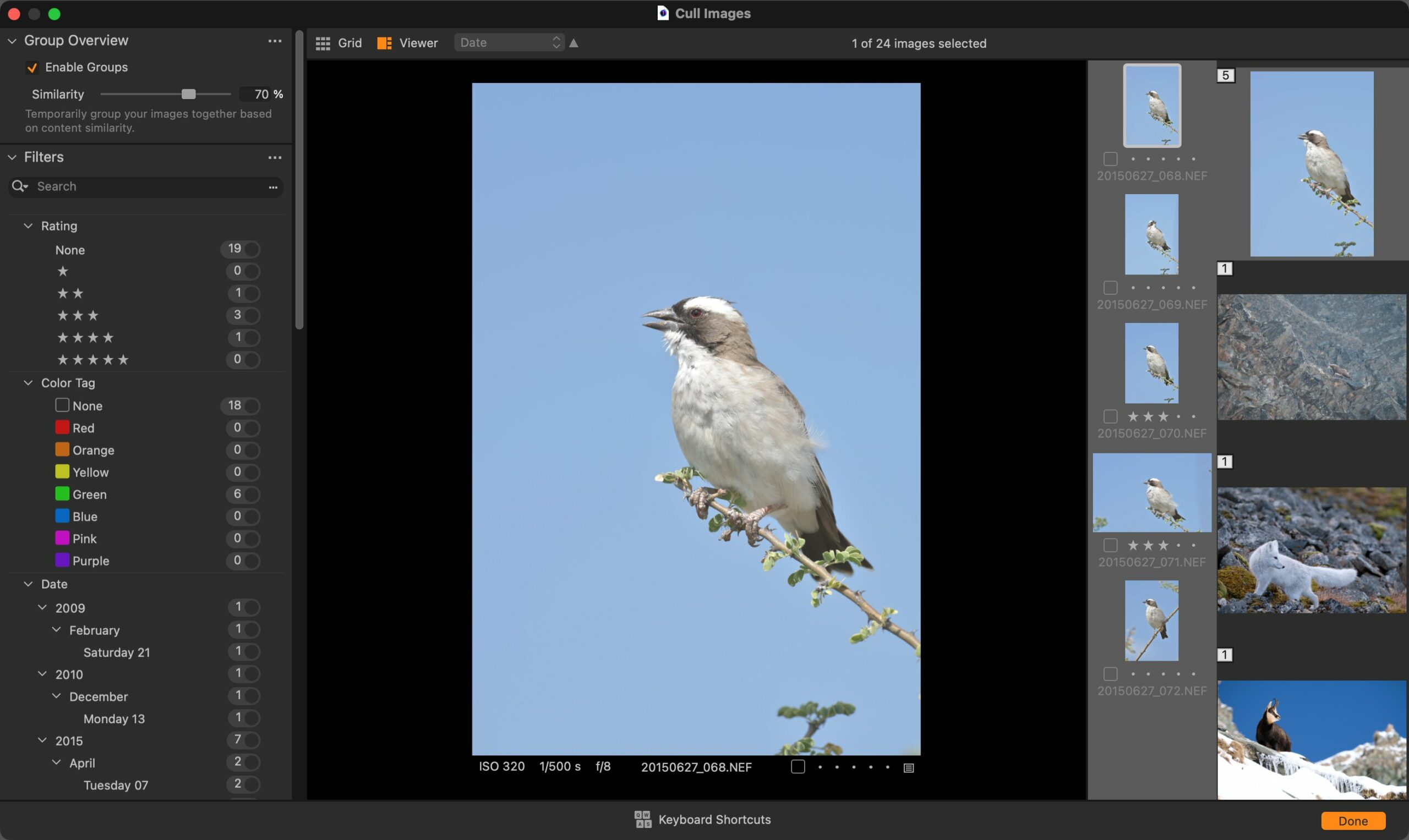
Task: Click the sort ascending arrow icon
Action: click(575, 42)
